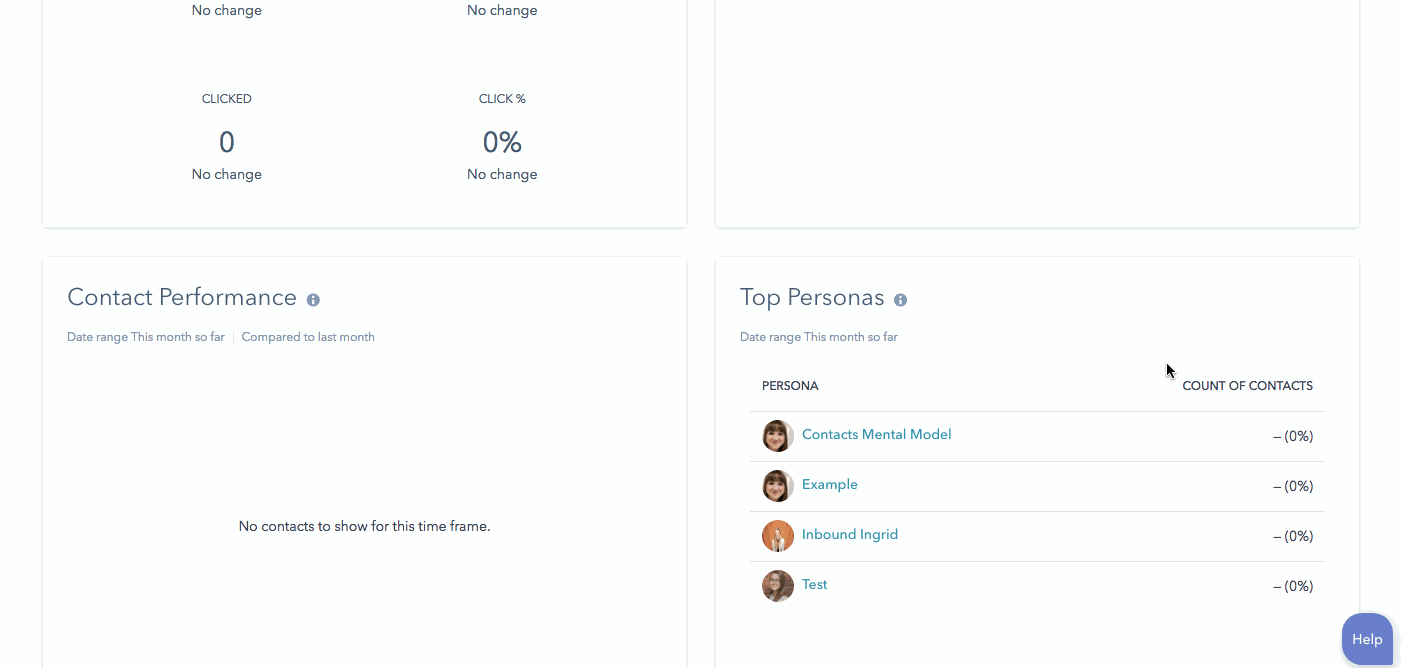Open the Contacts Mental Model link
Viewport: 1405px width, 668px height.
[876, 435]
